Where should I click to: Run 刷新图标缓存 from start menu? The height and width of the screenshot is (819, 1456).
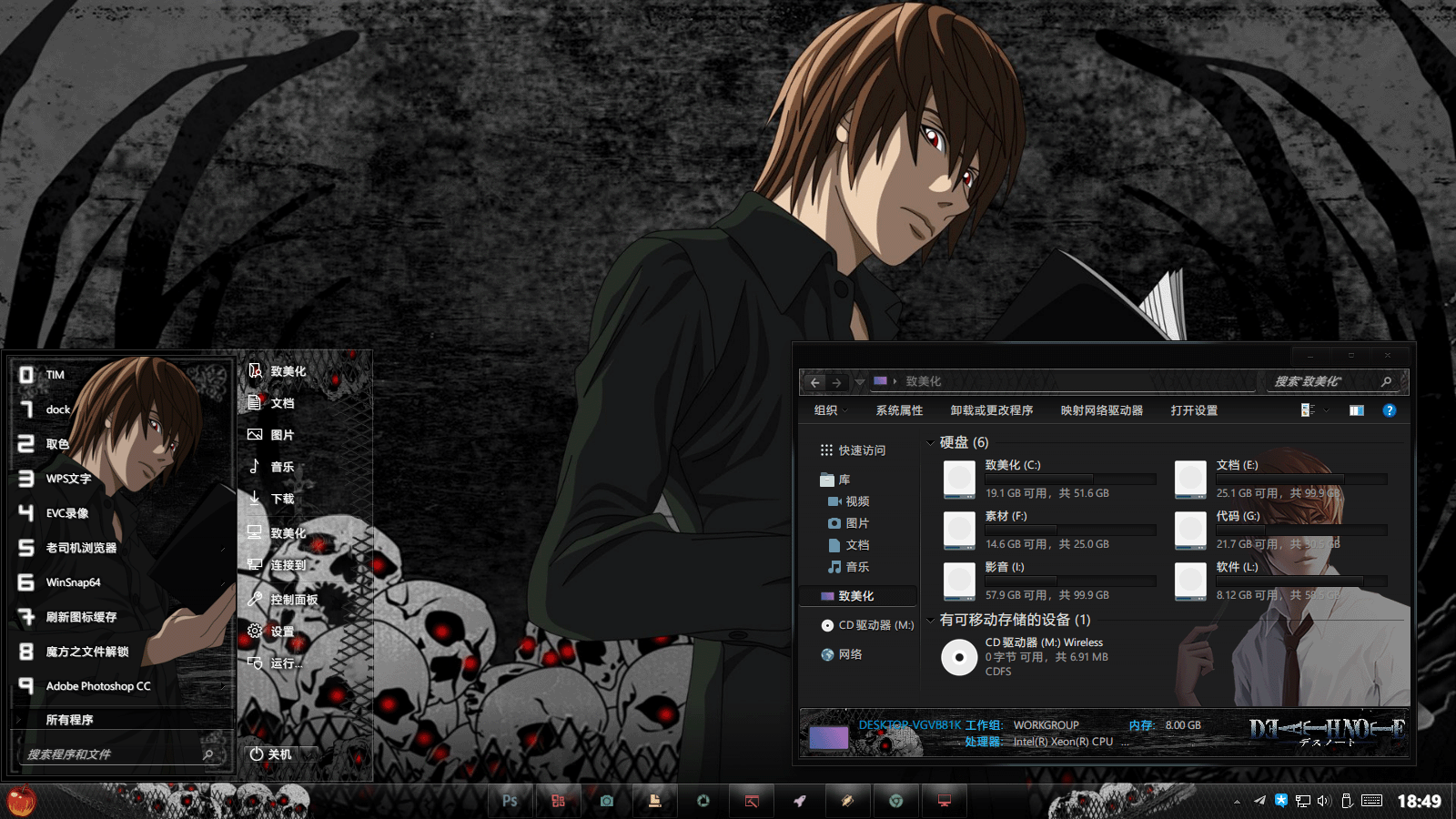coord(120,617)
